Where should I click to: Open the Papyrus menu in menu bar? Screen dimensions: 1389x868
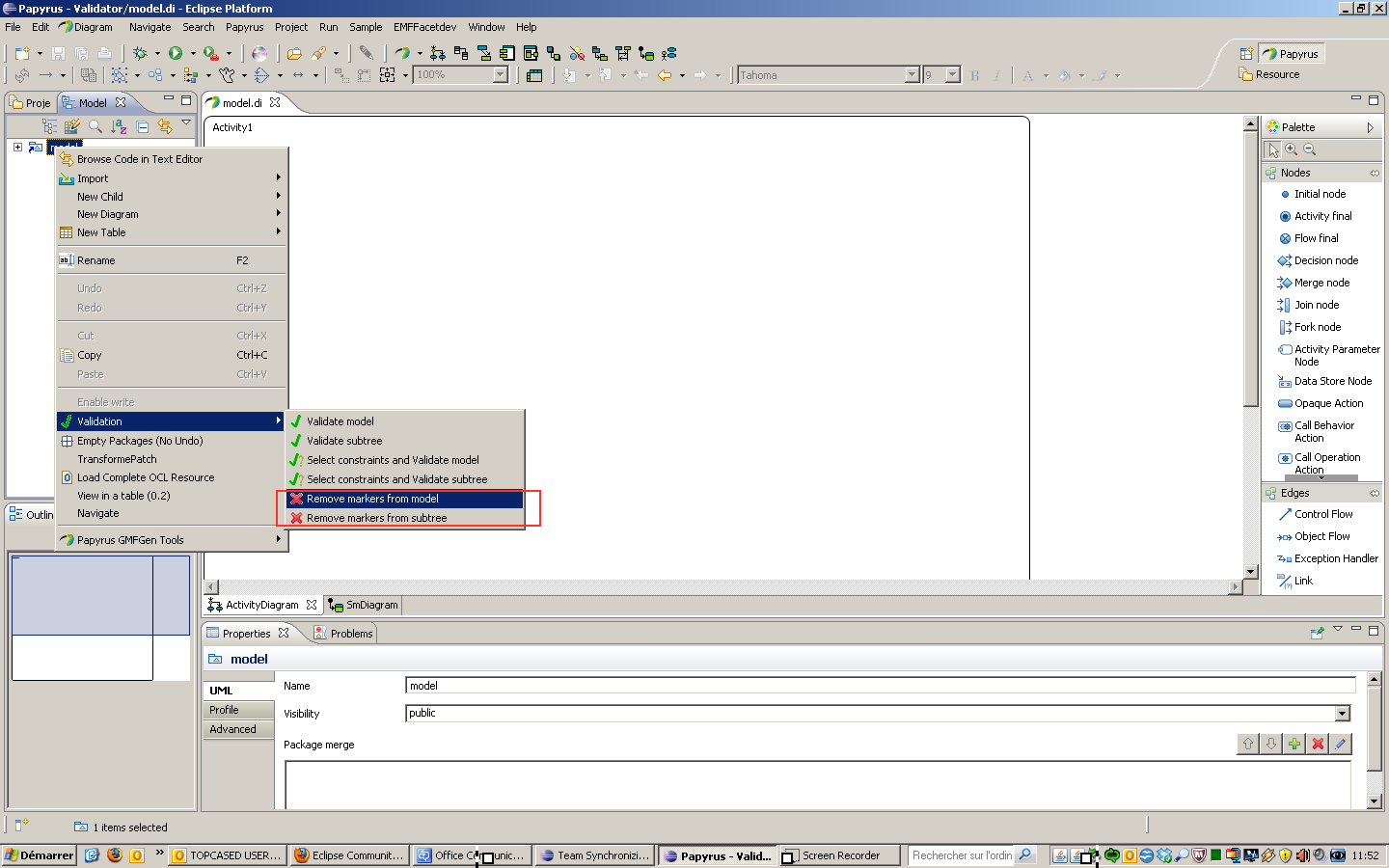(245, 27)
